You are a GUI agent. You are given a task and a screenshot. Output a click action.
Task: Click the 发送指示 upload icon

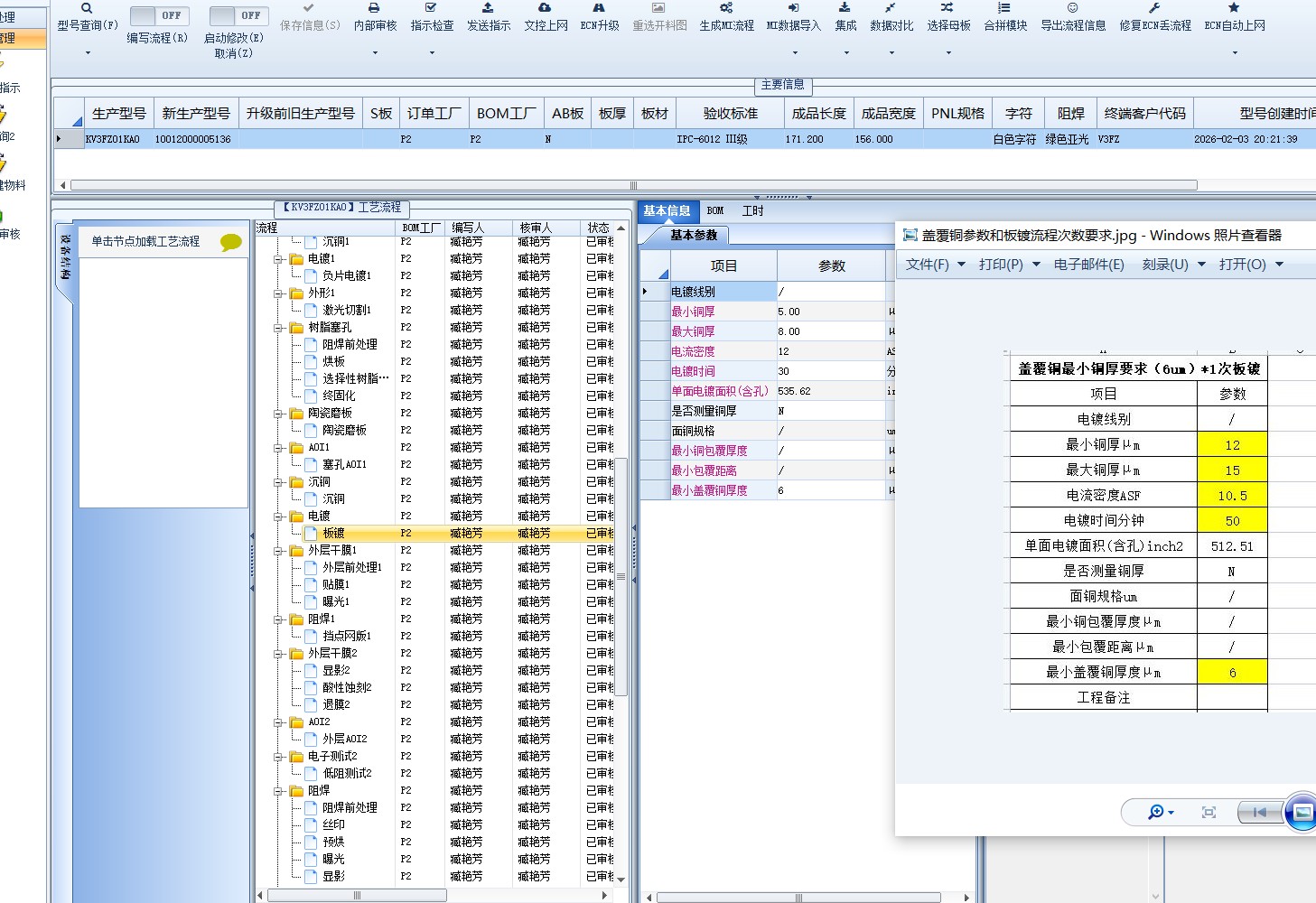(x=488, y=7)
